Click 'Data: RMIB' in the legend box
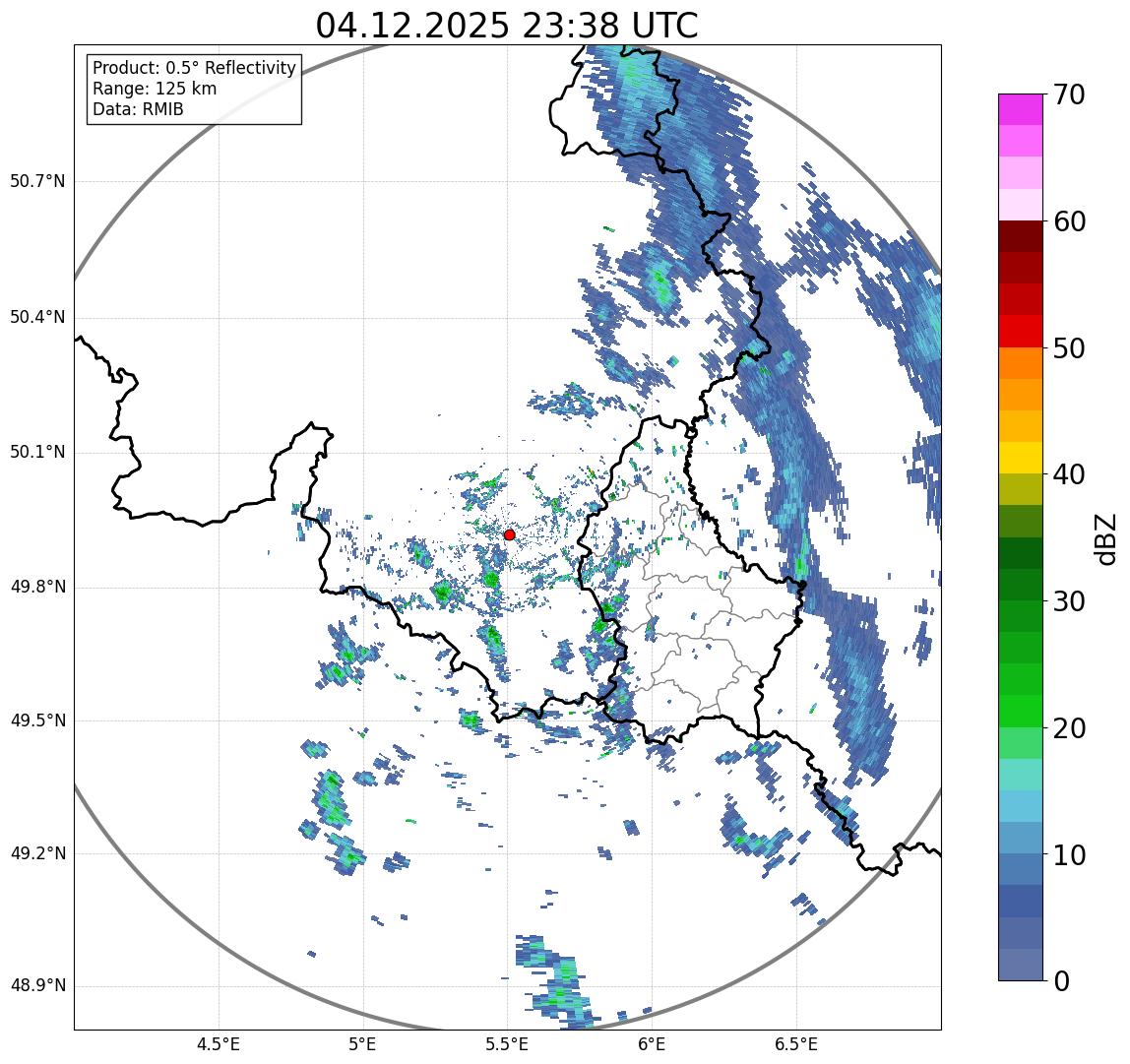The height and width of the screenshot is (1064, 1130). [x=139, y=109]
